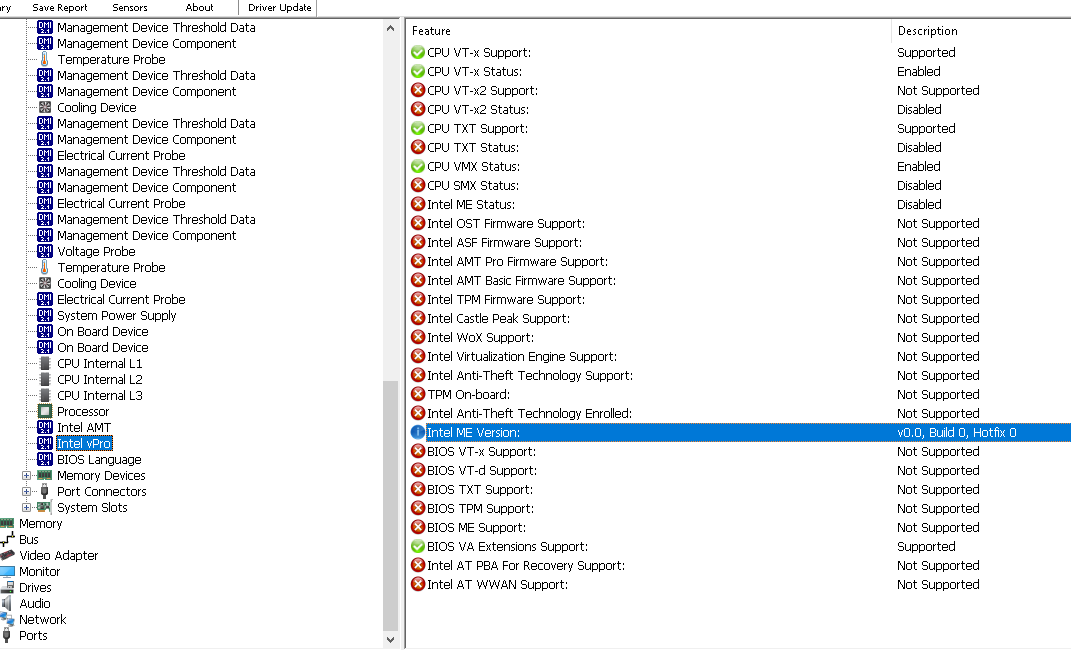Image resolution: width=1071 pixels, height=650 pixels.
Task: Click the tree panel vertical scrollbar thumb
Action: pos(391,505)
